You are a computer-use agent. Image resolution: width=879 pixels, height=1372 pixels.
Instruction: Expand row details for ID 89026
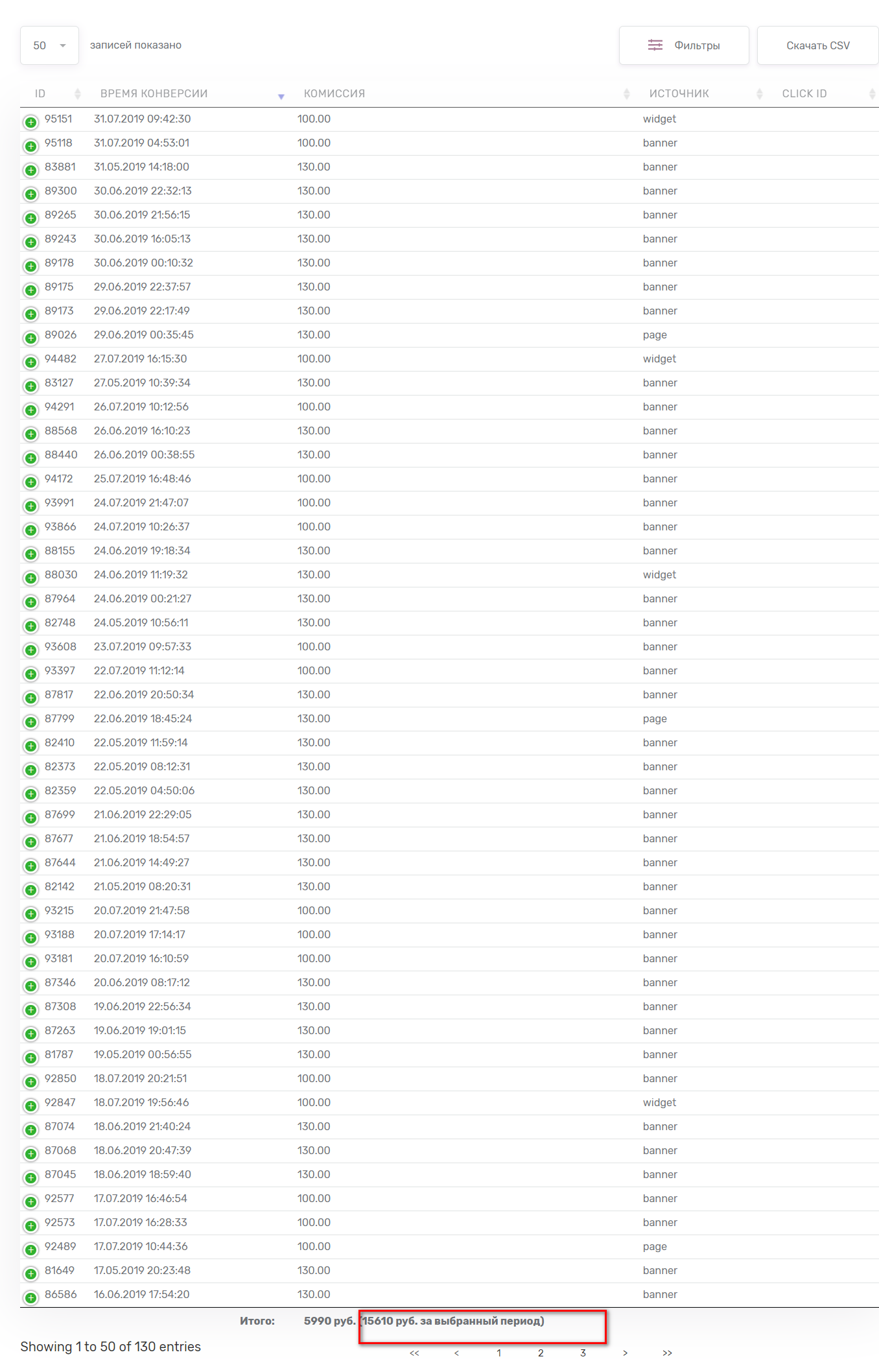[30, 338]
